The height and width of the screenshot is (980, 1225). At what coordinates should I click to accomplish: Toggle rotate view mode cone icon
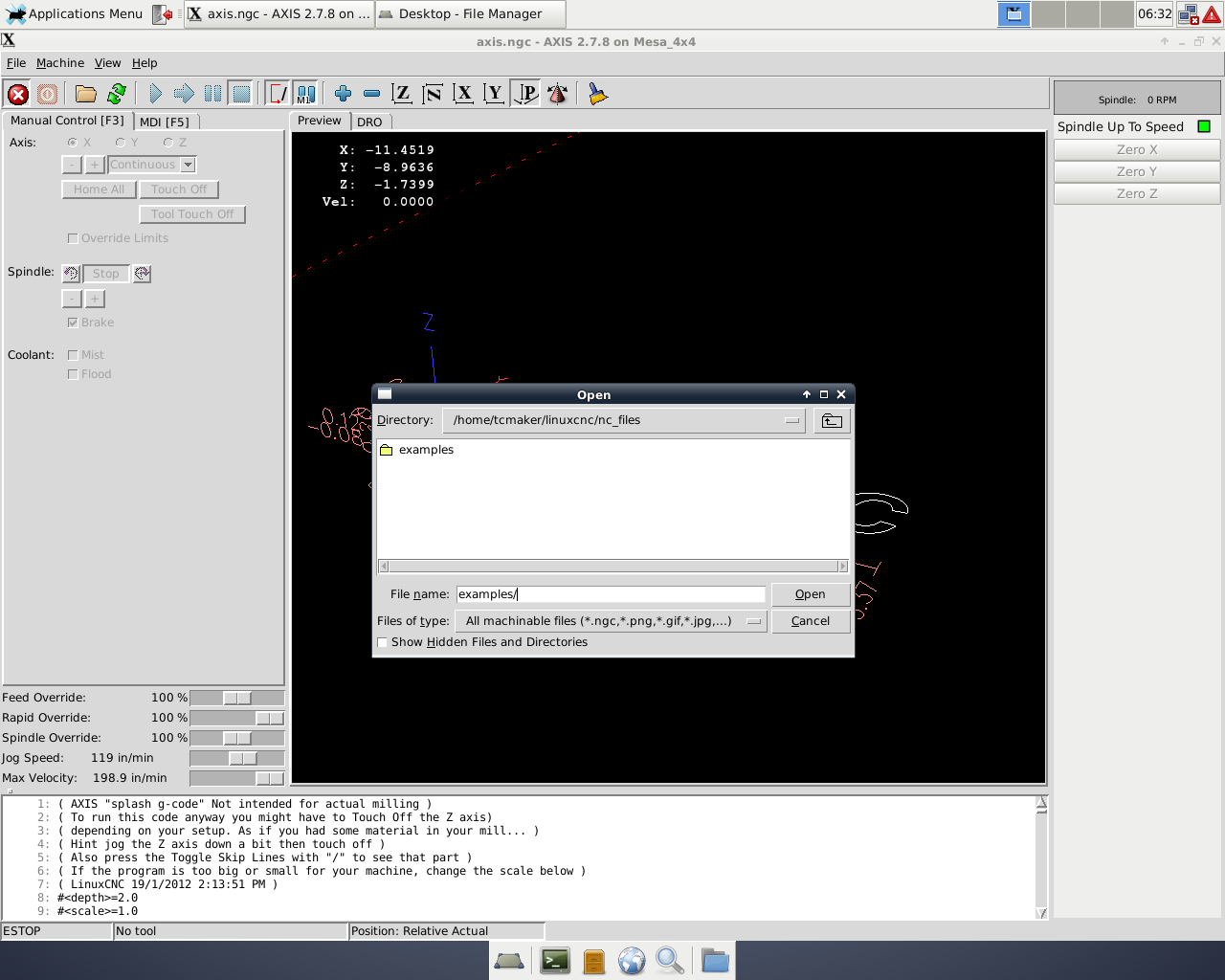(557, 94)
